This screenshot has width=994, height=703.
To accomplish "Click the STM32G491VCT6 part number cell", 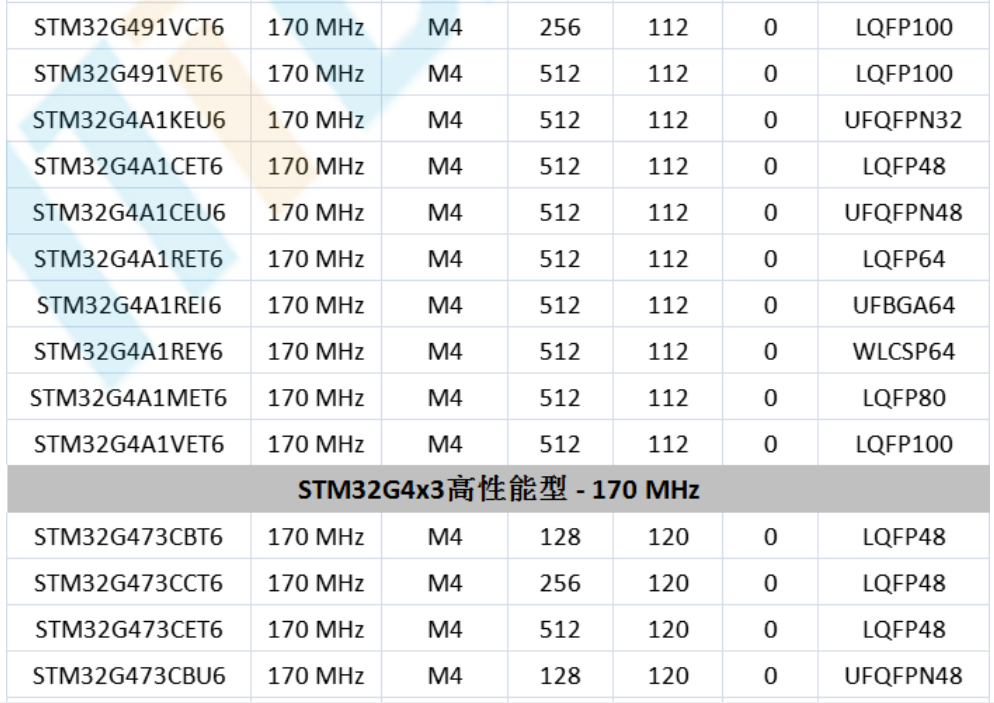I will tap(128, 28).
